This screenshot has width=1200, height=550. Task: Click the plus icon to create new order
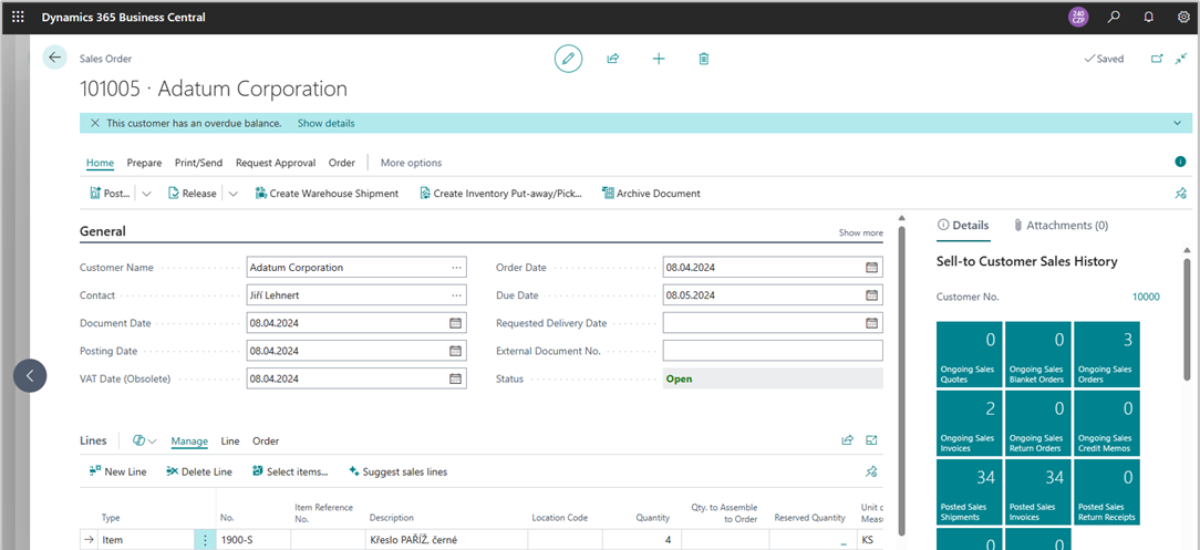(x=658, y=59)
